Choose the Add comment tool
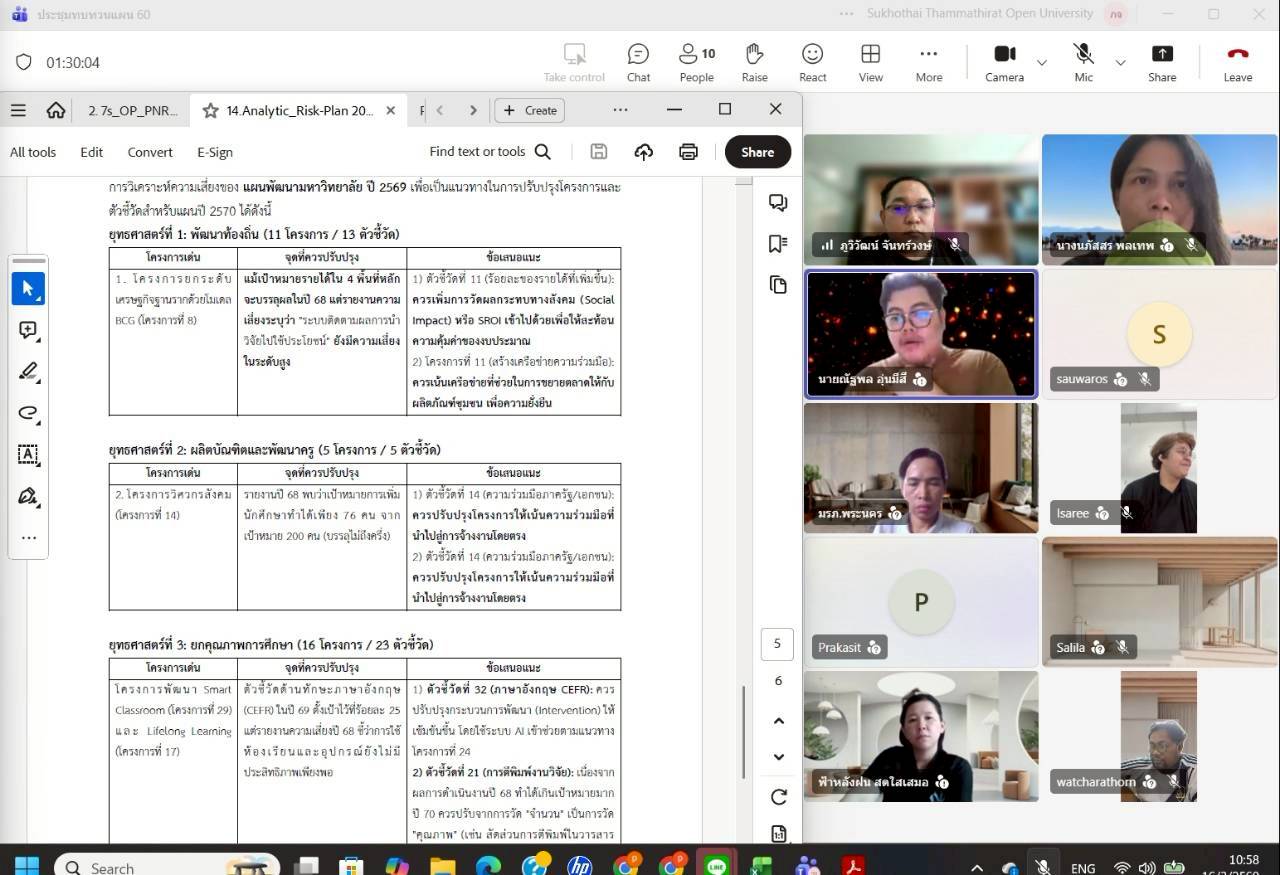 coord(28,331)
